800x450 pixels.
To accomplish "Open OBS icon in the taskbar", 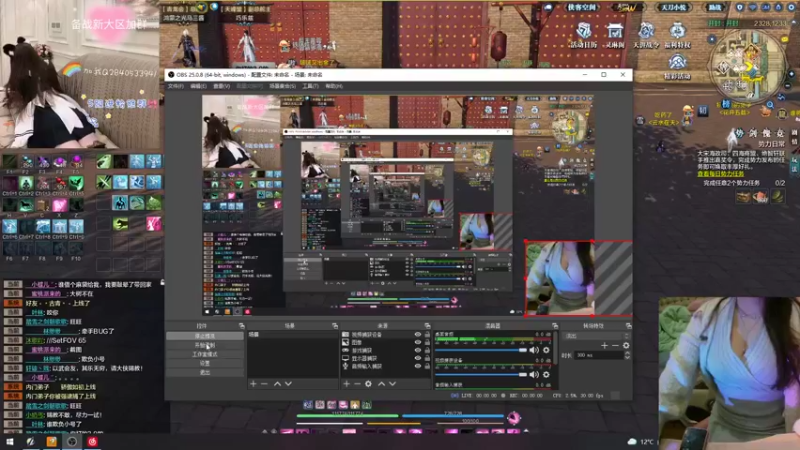I will coord(72,441).
